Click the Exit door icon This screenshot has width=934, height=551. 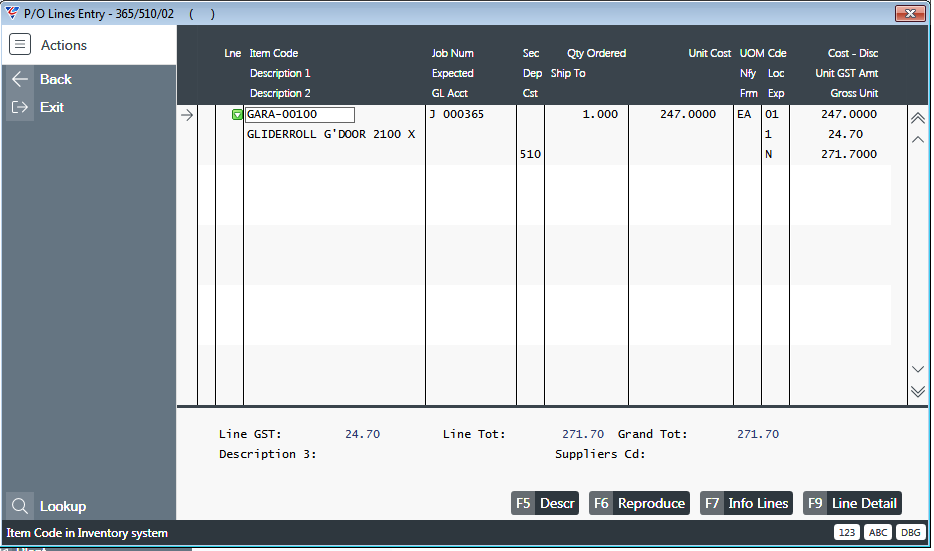20,107
